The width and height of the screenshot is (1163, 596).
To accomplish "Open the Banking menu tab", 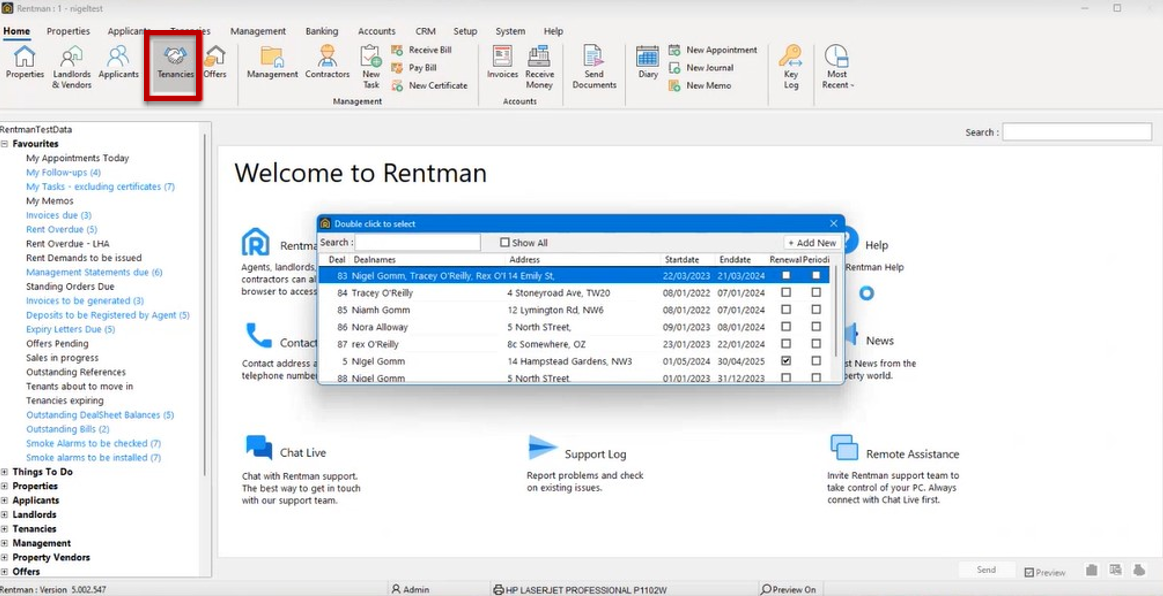I will (321, 31).
